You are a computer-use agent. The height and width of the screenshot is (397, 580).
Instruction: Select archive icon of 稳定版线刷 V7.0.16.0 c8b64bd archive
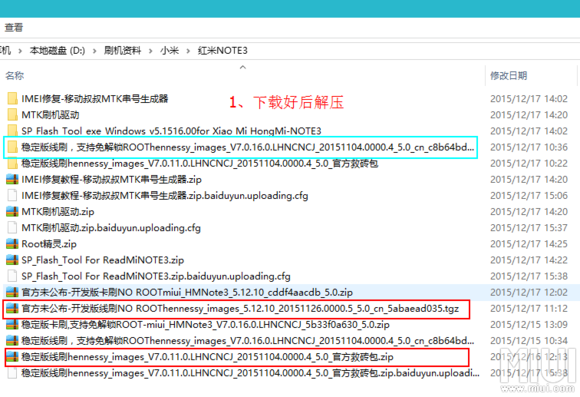point(12,340)
